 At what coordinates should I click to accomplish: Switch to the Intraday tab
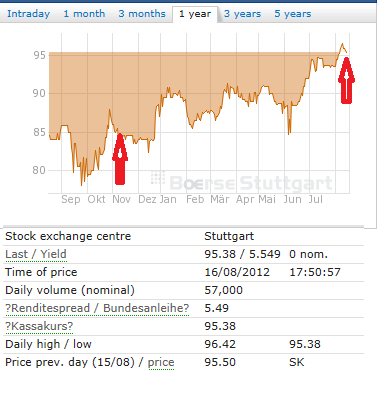click(x=28, y=14)
